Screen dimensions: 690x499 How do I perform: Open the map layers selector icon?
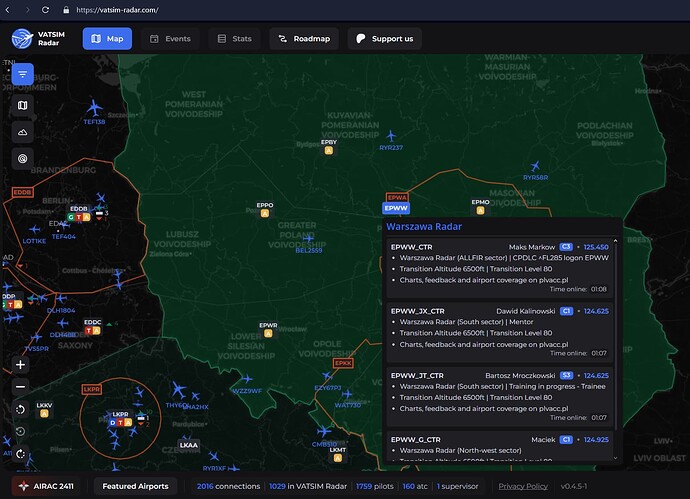click(x=22, y=106)
